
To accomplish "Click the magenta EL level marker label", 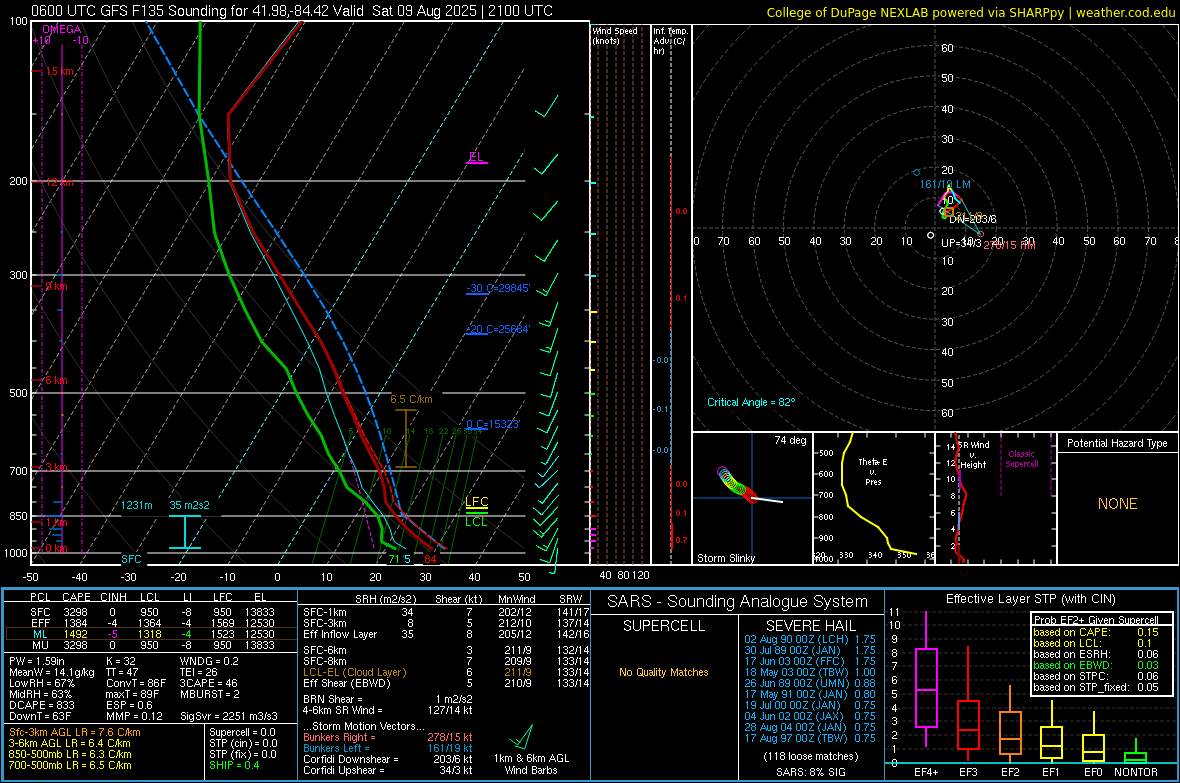I will pyautogui.click(x=476, y=157).
